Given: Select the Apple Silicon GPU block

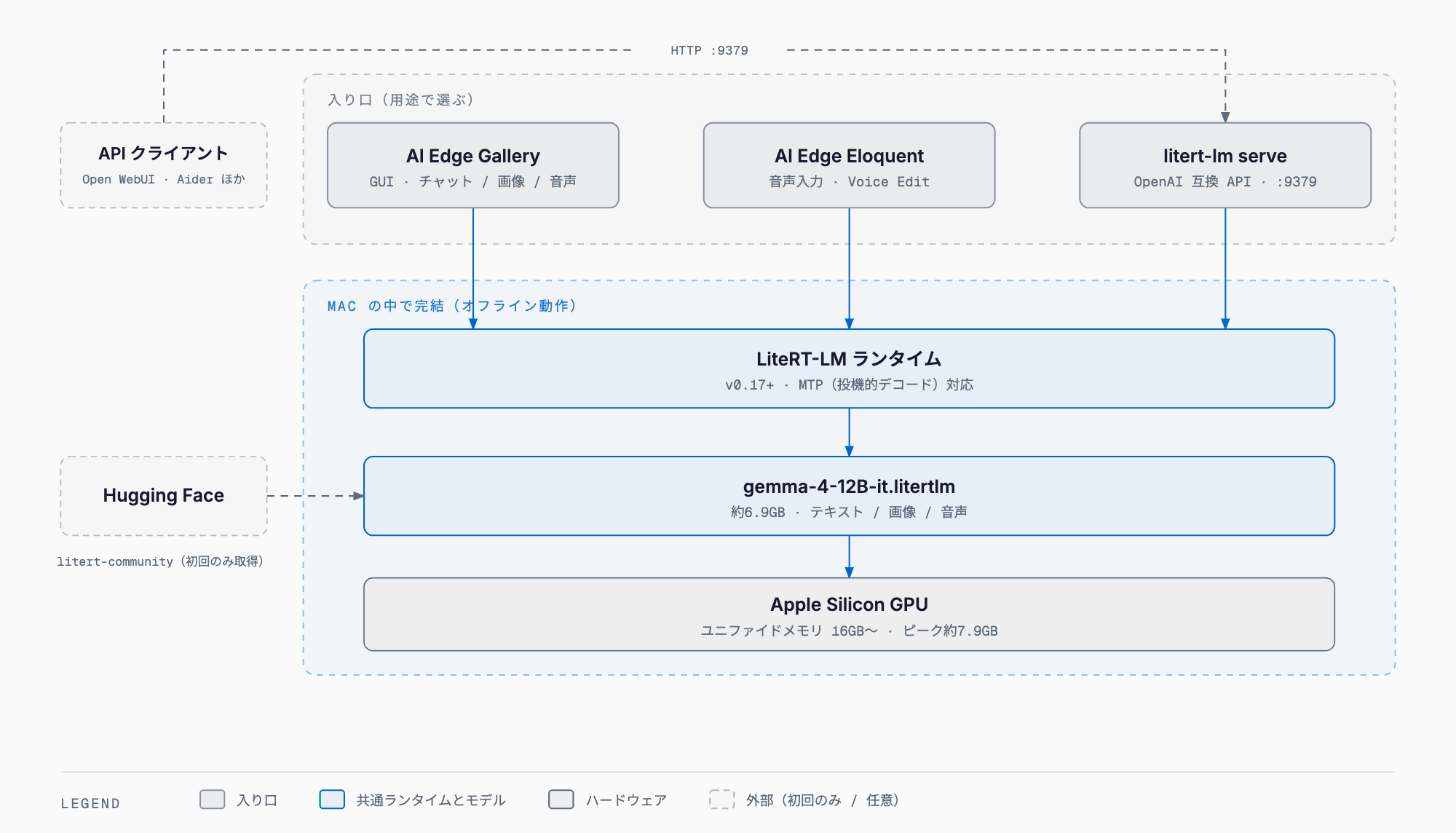Looking at the screenshot, I should tap(849, 614).
